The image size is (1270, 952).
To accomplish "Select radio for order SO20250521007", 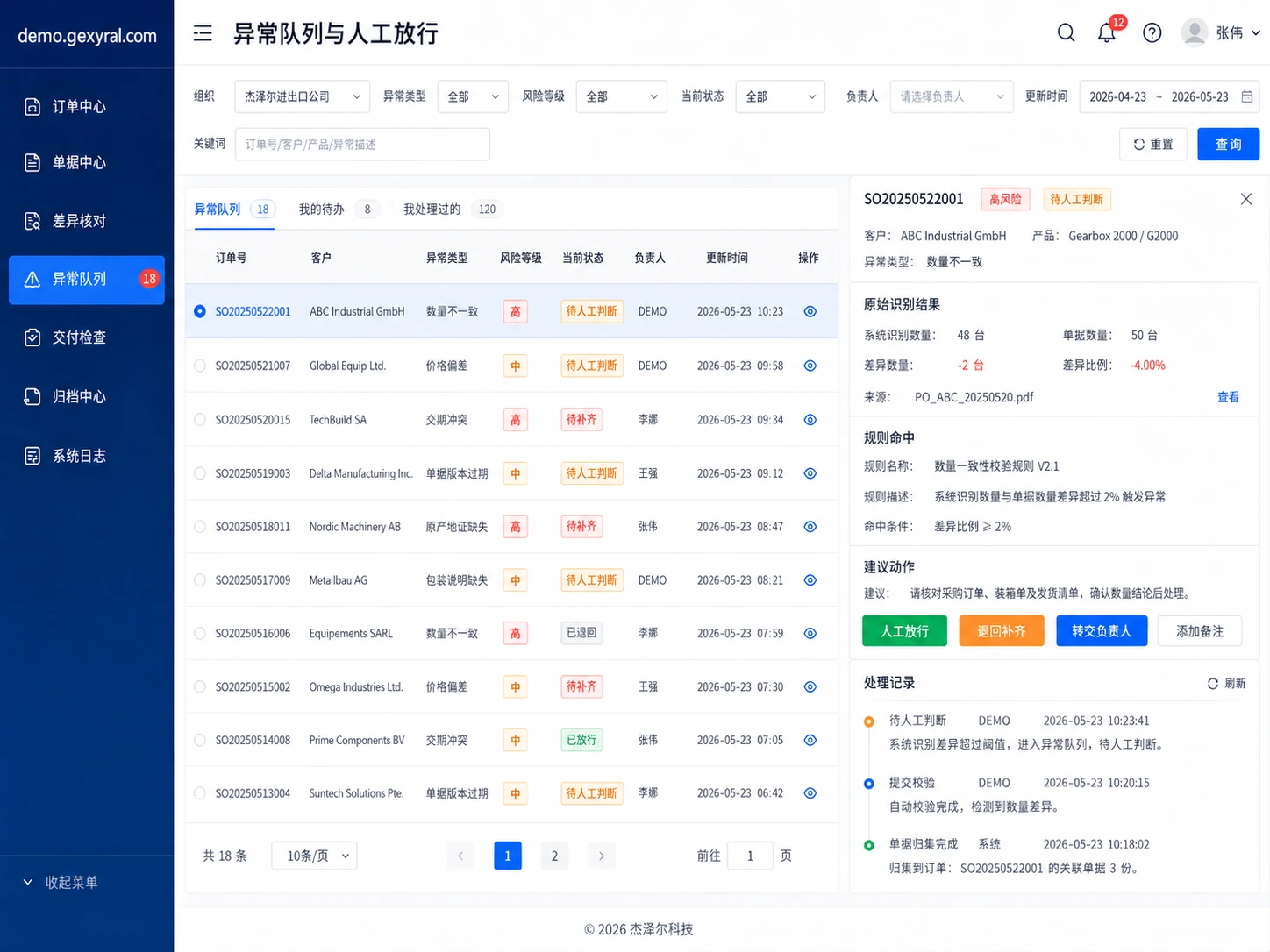I will point(200,366).
